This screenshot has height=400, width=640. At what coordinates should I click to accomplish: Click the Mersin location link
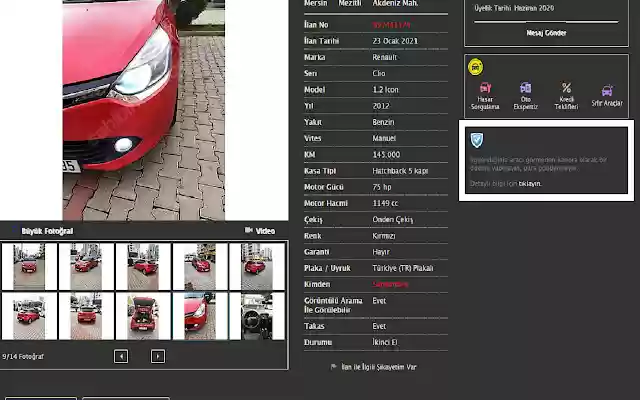click(316, 3)
